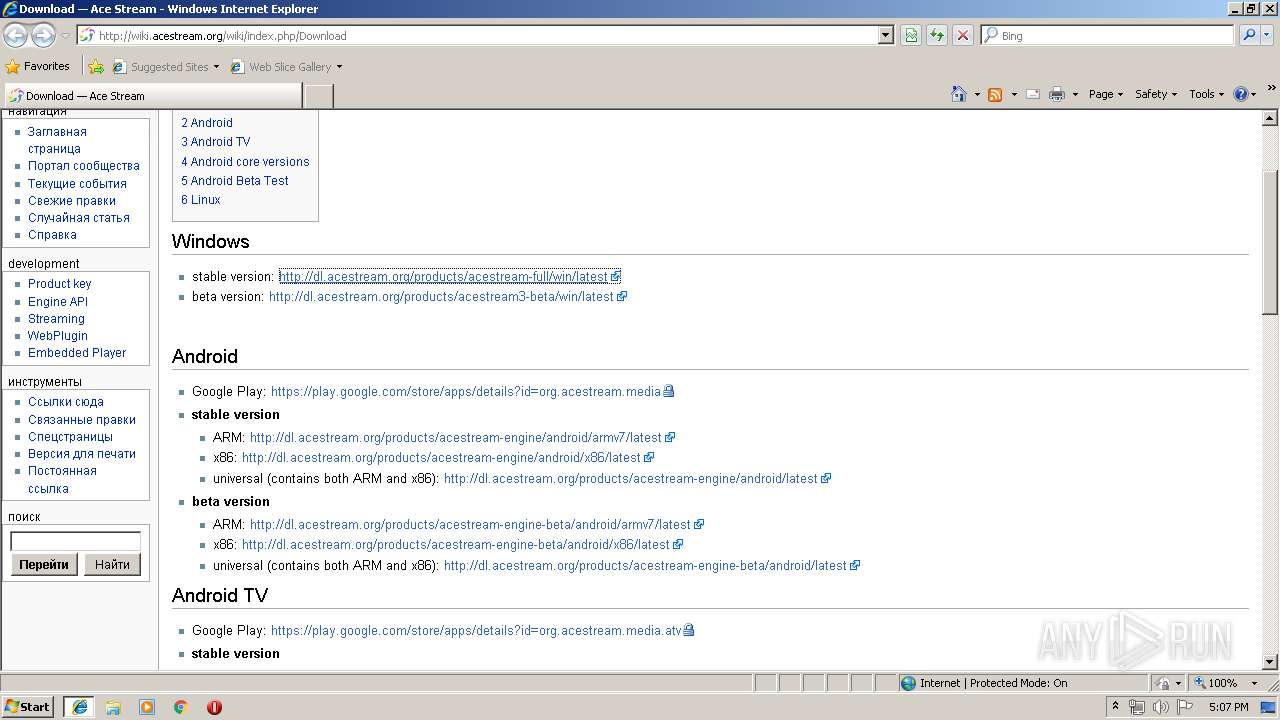Focus the wiki поиск search field

[75, 541]
